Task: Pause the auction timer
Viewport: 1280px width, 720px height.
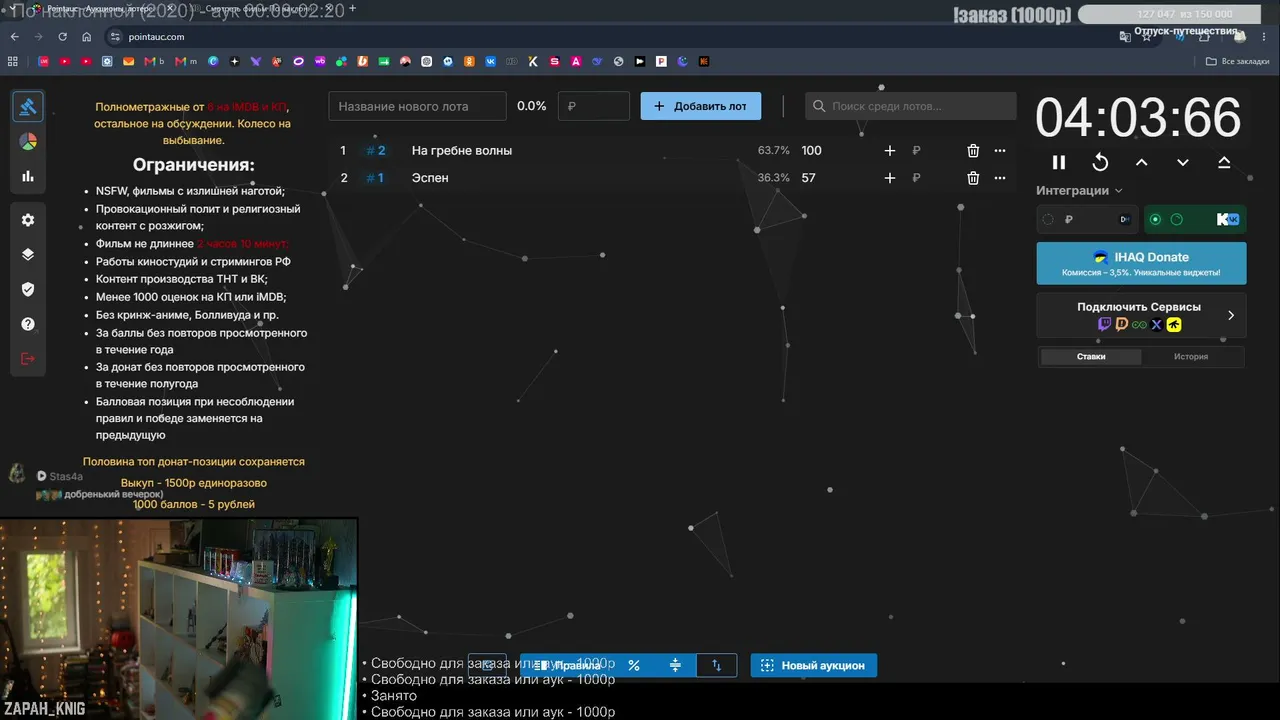Action: click(x=1059, y=162)
